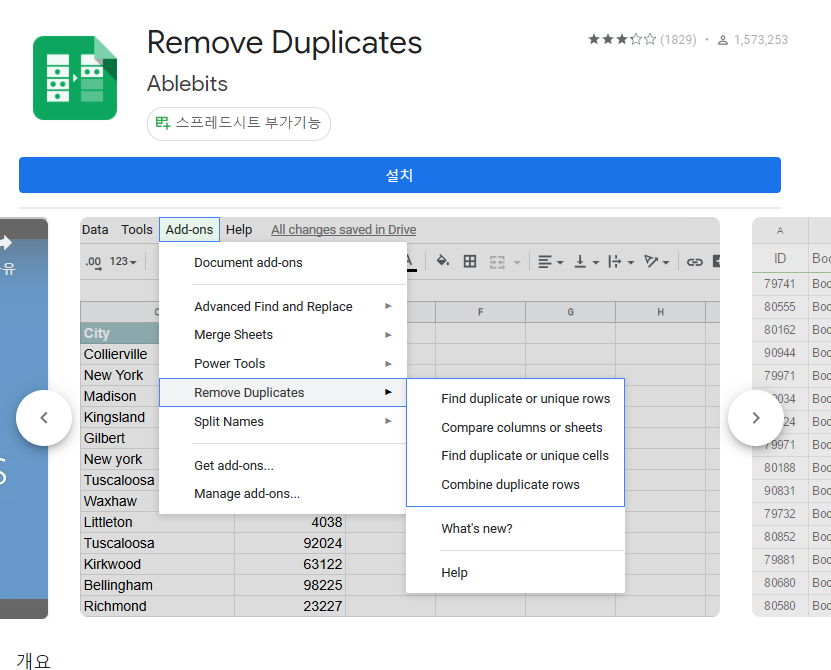Open the Help menu in menu bar
Image resolution: width=831 pixels, height=670 pixels.
[239, 230]
